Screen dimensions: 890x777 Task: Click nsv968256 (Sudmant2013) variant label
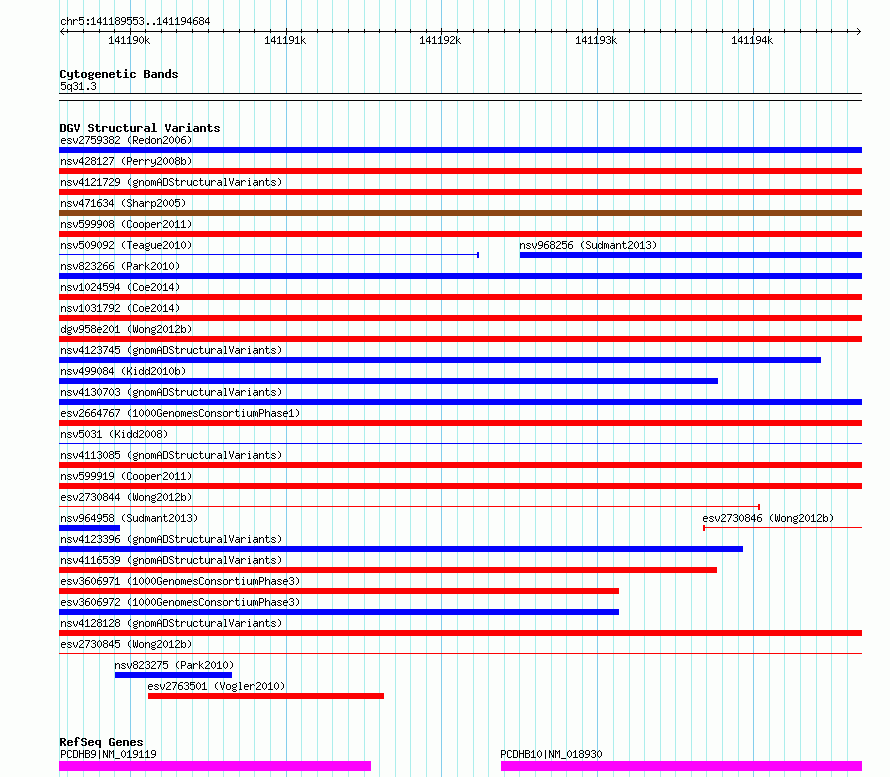[588, 245]
